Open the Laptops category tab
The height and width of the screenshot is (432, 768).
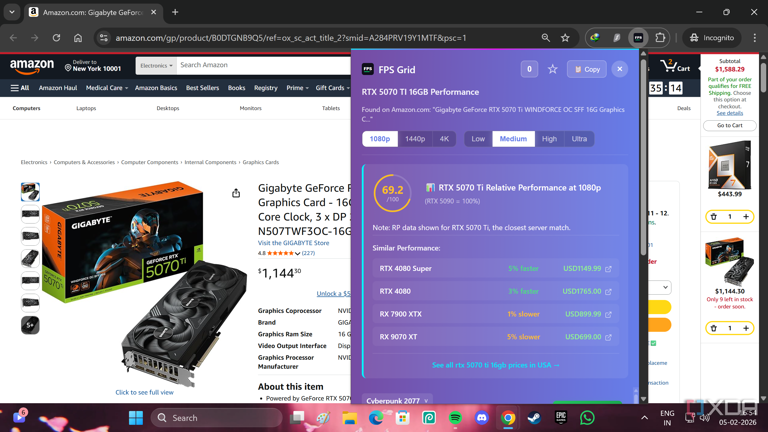tap(86, 108)
